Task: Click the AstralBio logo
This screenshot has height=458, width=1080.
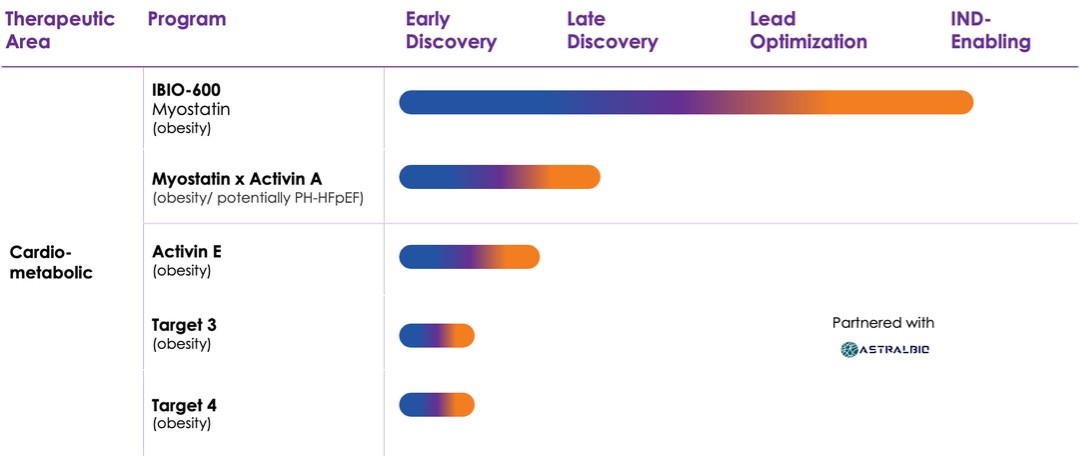Action: [885, 349]
